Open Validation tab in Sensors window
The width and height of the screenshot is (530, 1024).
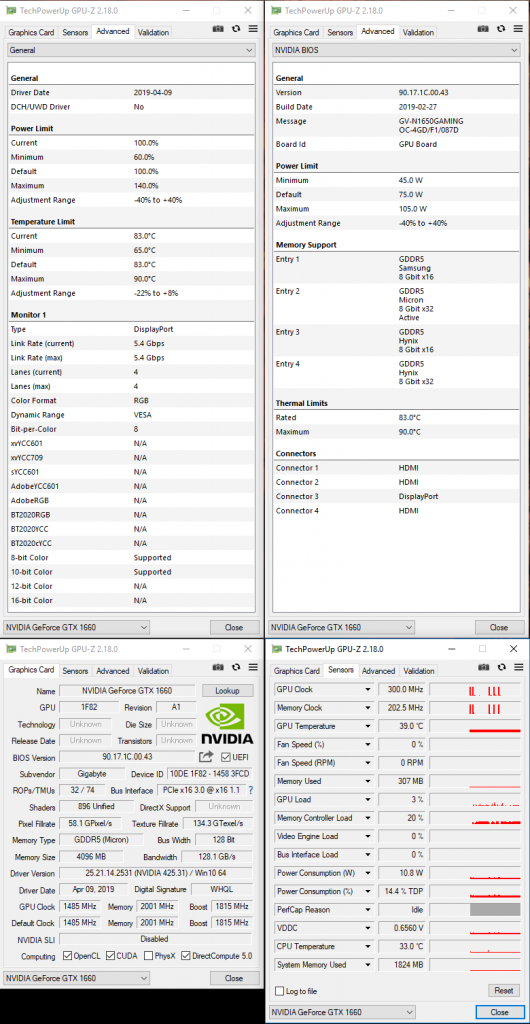pyautogui.click(x=419, y=671)
